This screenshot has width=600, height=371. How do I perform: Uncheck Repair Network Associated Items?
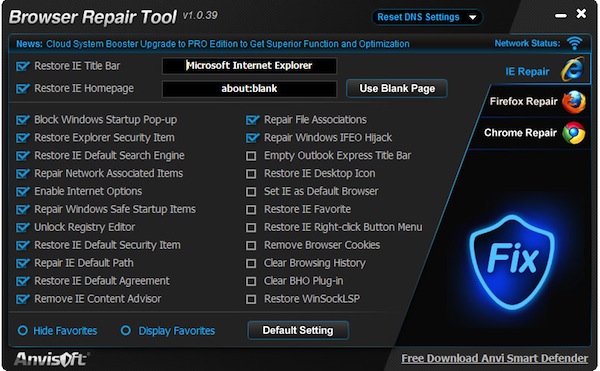[x=23, y=174]
